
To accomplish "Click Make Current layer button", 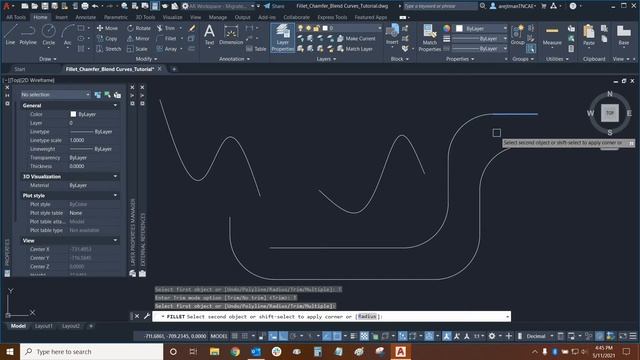I will point(356,38).
